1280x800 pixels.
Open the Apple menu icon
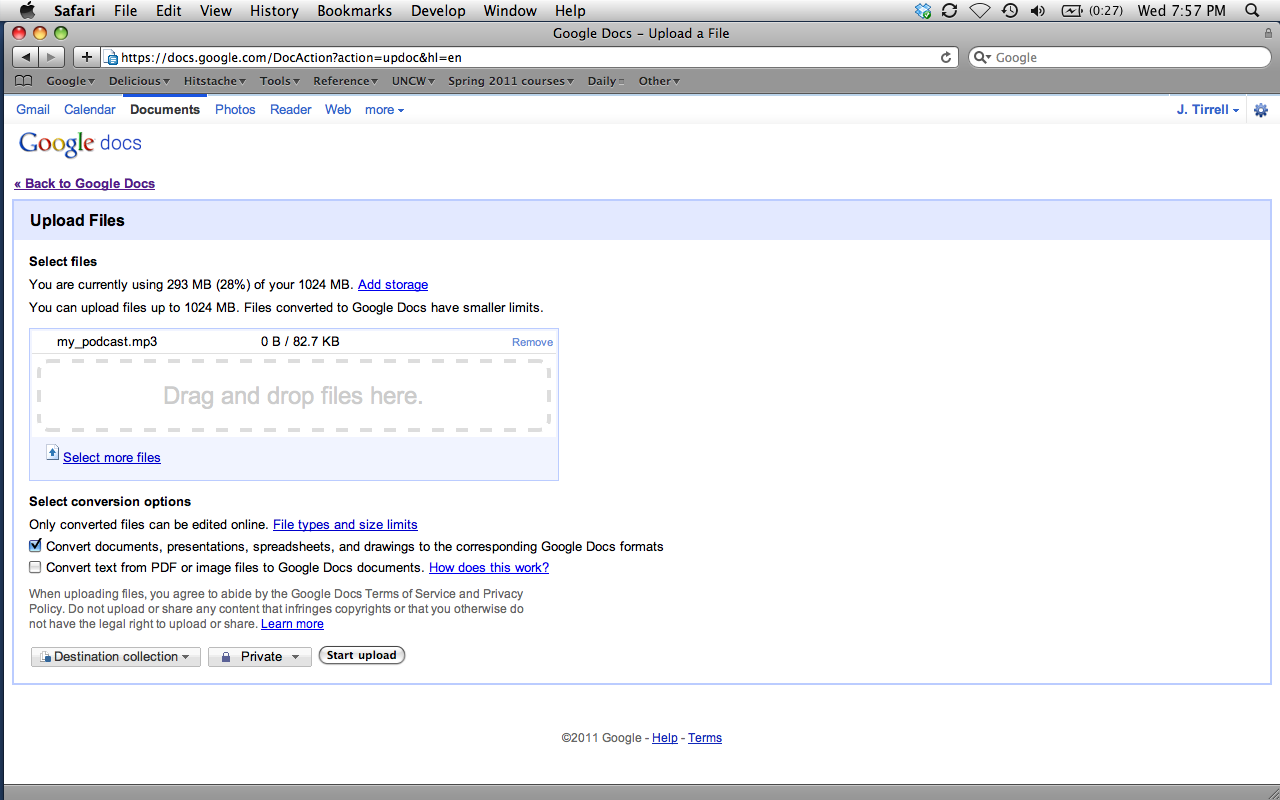27,11
